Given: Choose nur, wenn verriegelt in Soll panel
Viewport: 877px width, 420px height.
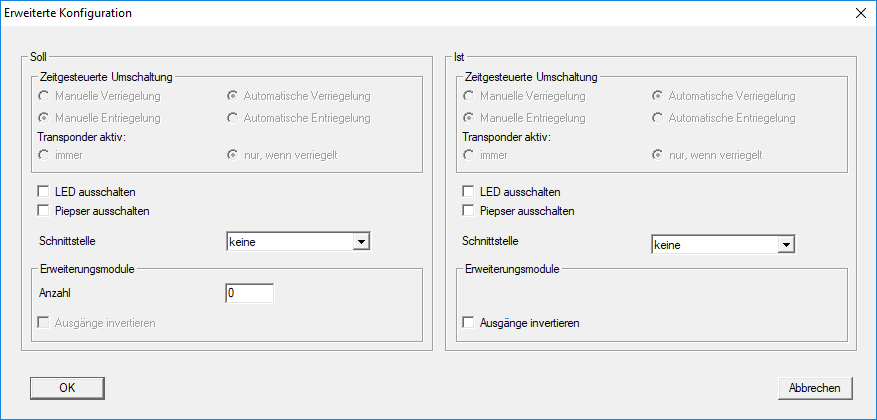Looking at the screenshot, I should coord(233,155).
